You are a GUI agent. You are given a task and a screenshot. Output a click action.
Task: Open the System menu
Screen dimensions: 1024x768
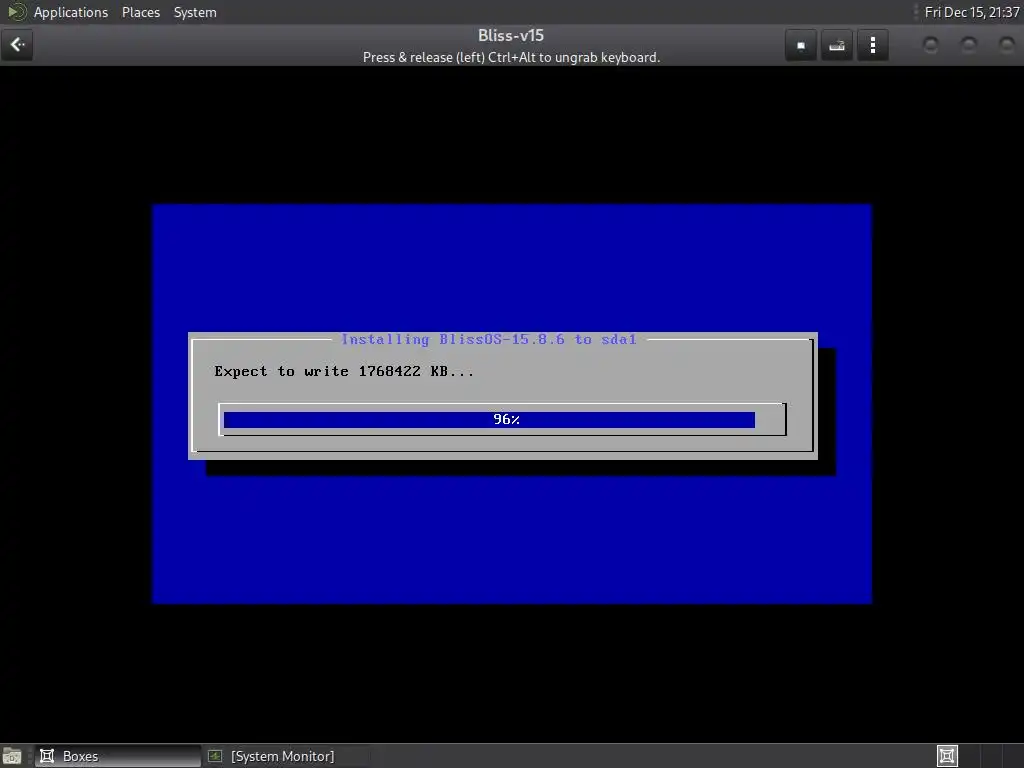coord(195,12)
